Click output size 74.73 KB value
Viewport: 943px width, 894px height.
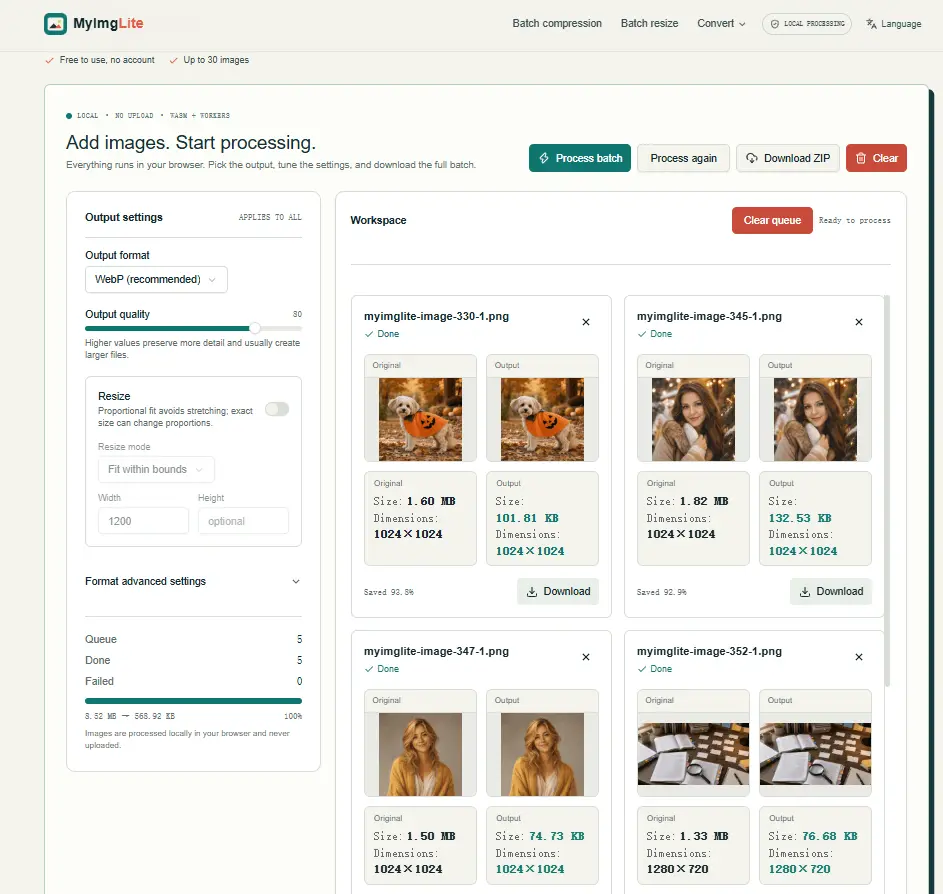pos(557,836)
